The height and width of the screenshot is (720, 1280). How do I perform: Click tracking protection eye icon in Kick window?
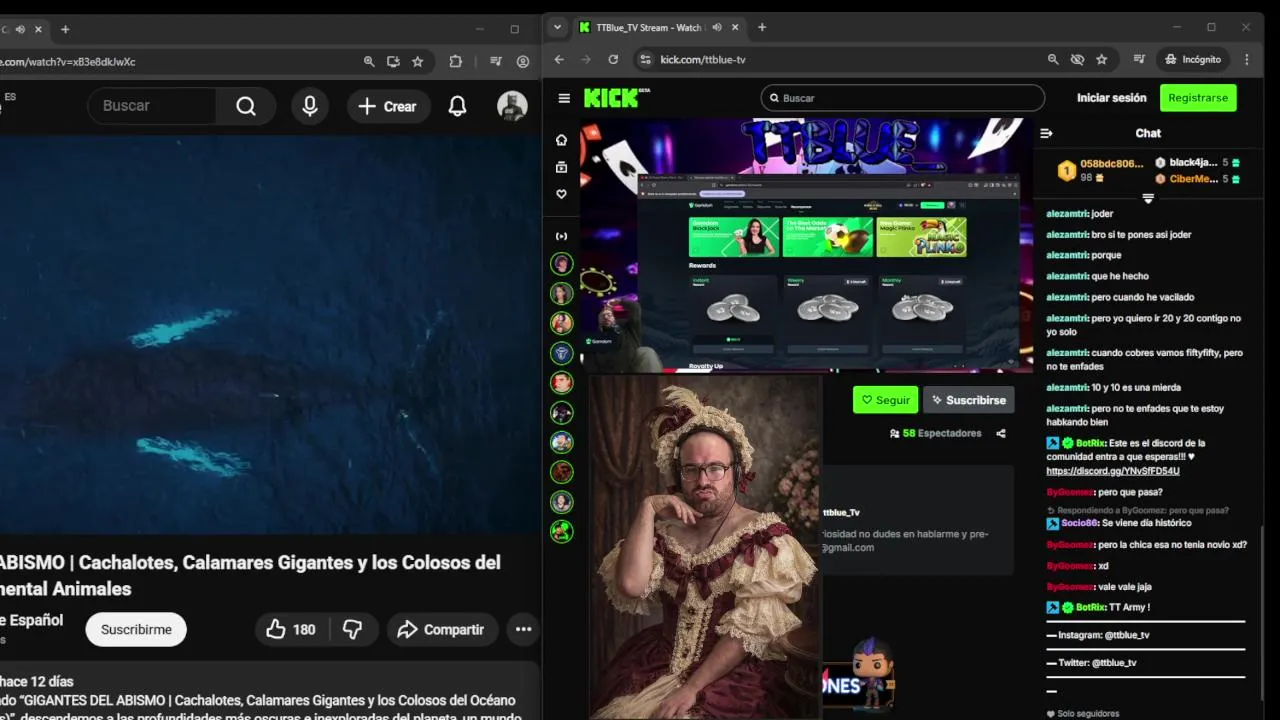tap(1077, 59)
